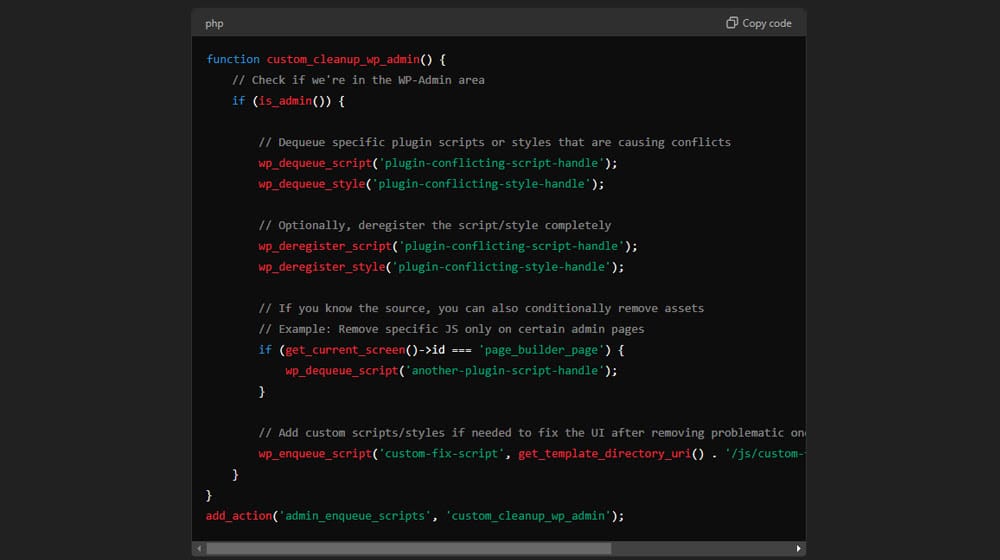Click get_current_screen() in the if statement

click(x=351, y=350)
